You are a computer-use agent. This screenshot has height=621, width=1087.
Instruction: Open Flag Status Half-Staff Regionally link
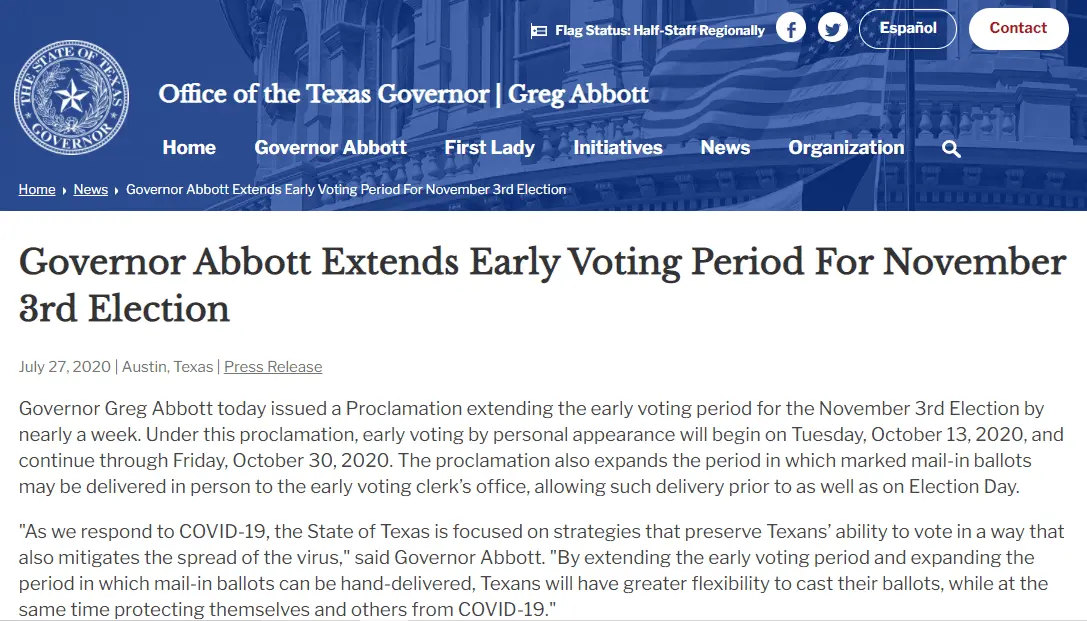660,31
